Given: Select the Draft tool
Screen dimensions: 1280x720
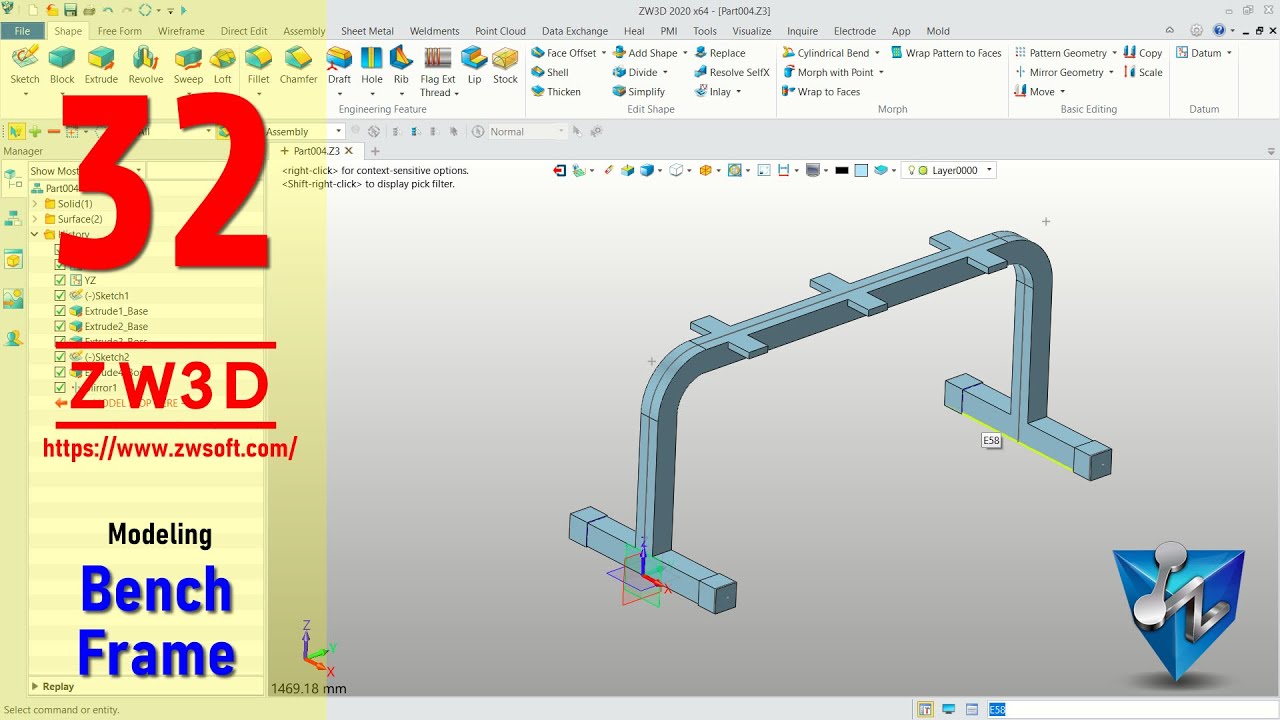Looking at the screenshot, I should point(339,64).
